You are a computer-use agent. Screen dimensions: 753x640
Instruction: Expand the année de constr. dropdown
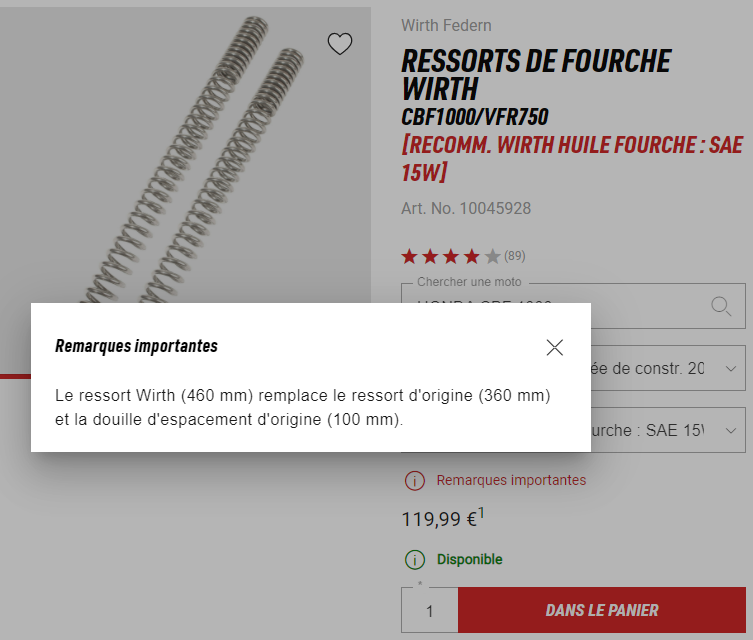click(x=668, y=368)
